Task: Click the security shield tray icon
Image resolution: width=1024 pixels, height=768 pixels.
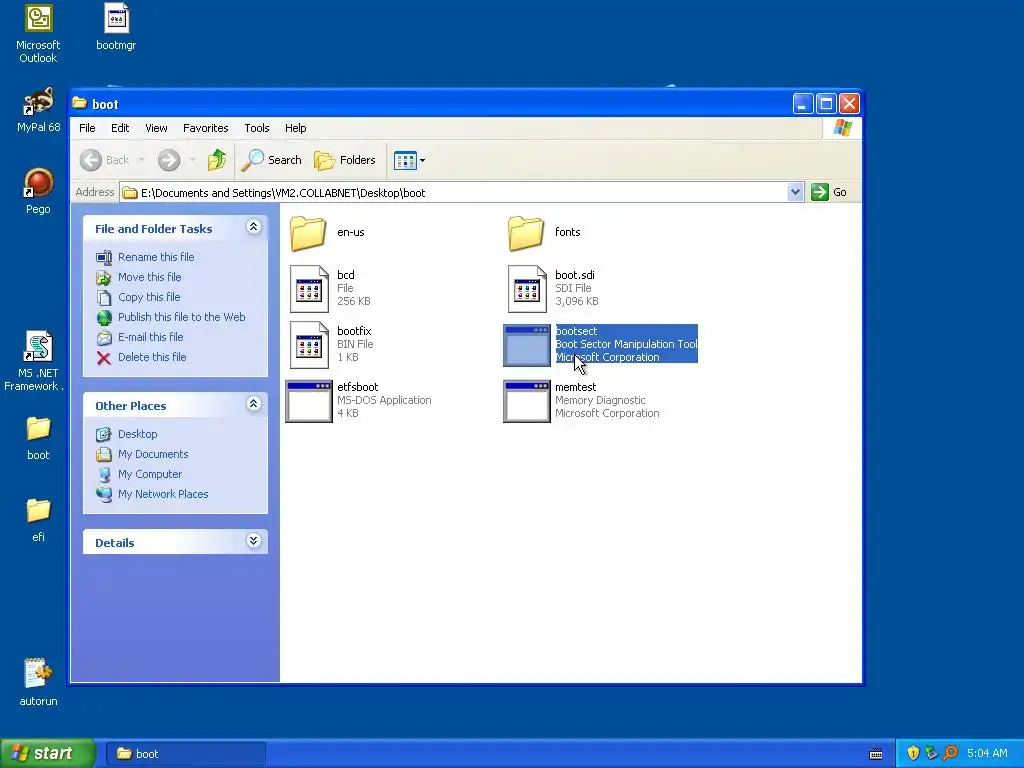Action: click(x=913, y=753)
